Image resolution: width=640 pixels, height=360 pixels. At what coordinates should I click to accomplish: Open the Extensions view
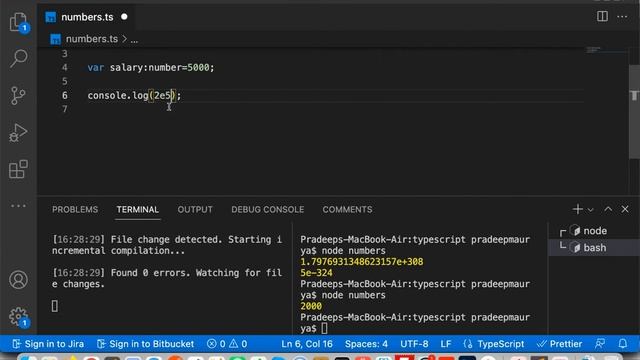pos(18,169)
